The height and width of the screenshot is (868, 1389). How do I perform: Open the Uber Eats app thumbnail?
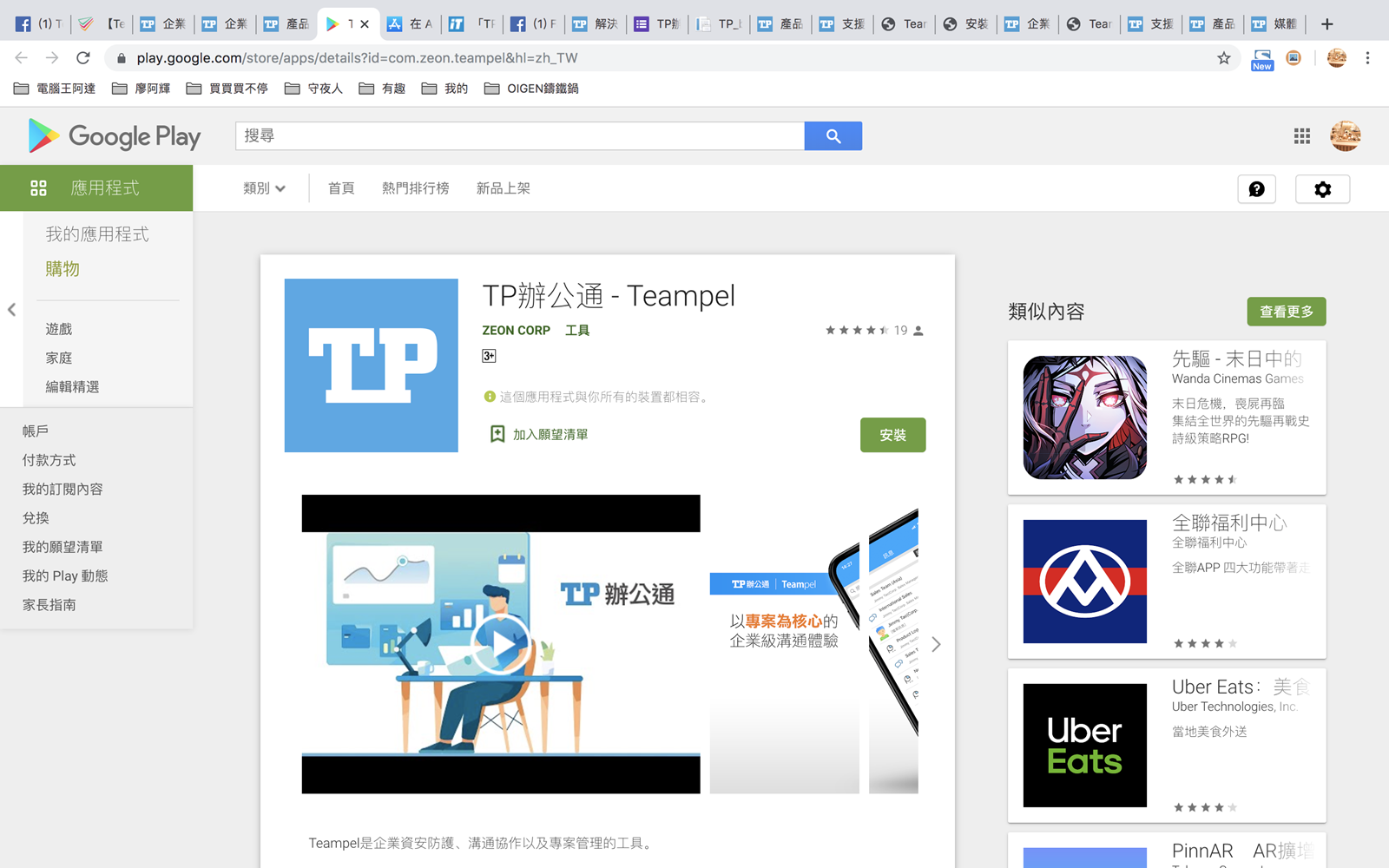tap(1084, 746)
